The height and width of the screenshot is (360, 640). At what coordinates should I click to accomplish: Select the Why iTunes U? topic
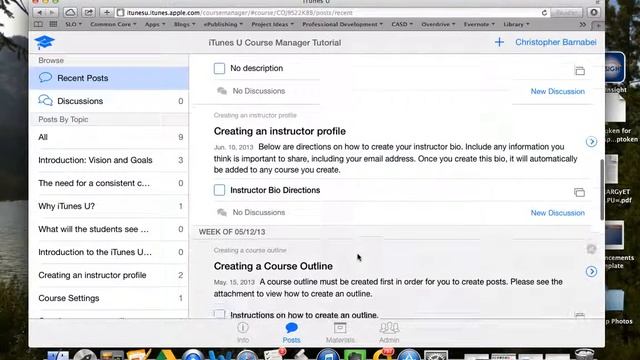point(109,206)
